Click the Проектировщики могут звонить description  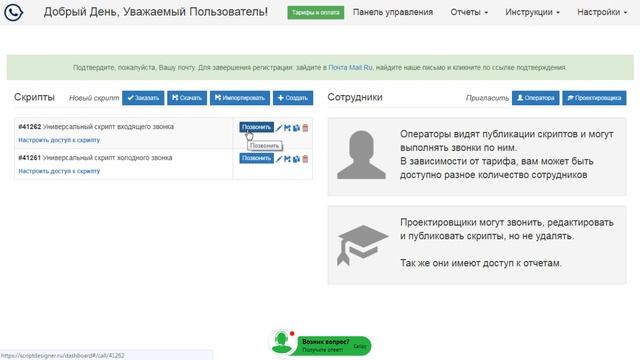coord(507,229)
